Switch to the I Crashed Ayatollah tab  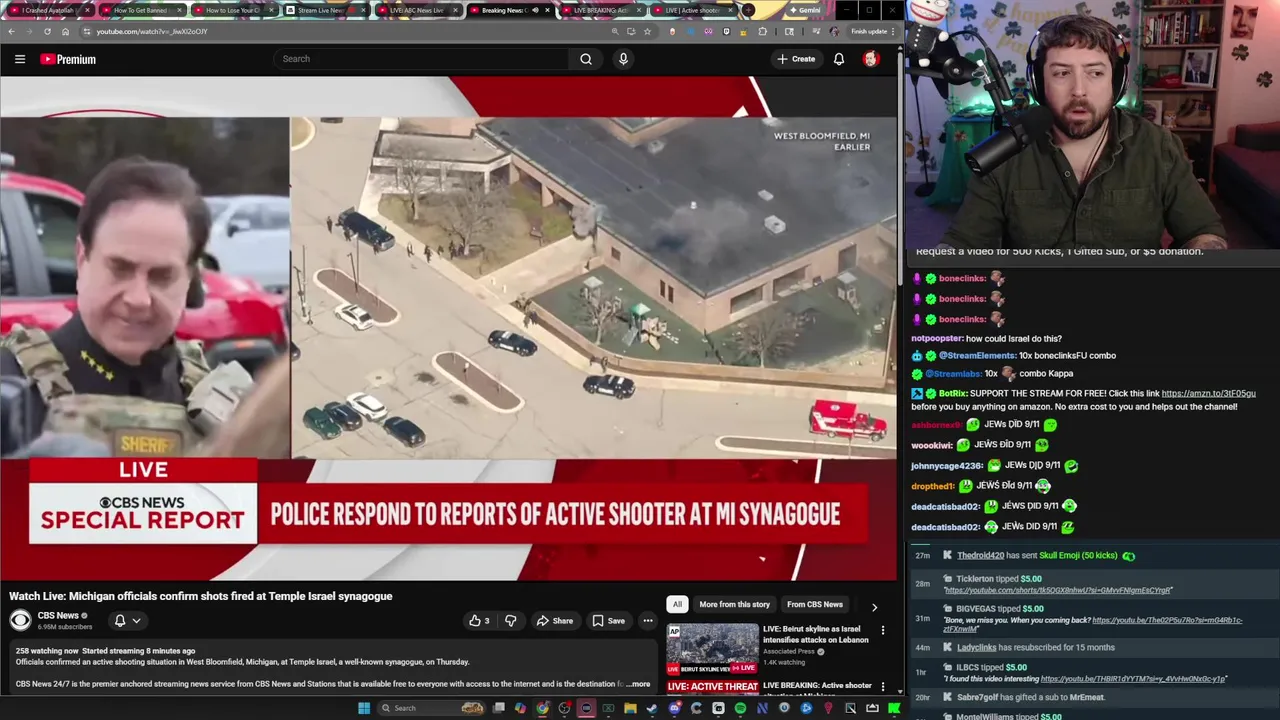pos(49,10)
